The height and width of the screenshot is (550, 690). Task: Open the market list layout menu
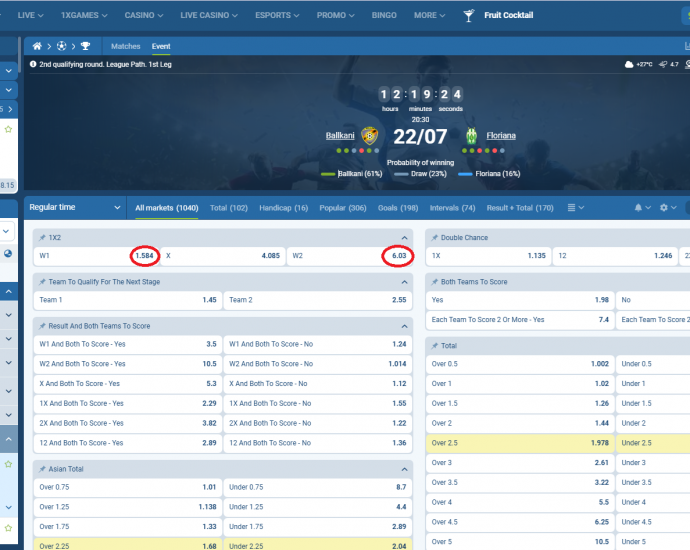pyautogui.click(x=576, y=208)
